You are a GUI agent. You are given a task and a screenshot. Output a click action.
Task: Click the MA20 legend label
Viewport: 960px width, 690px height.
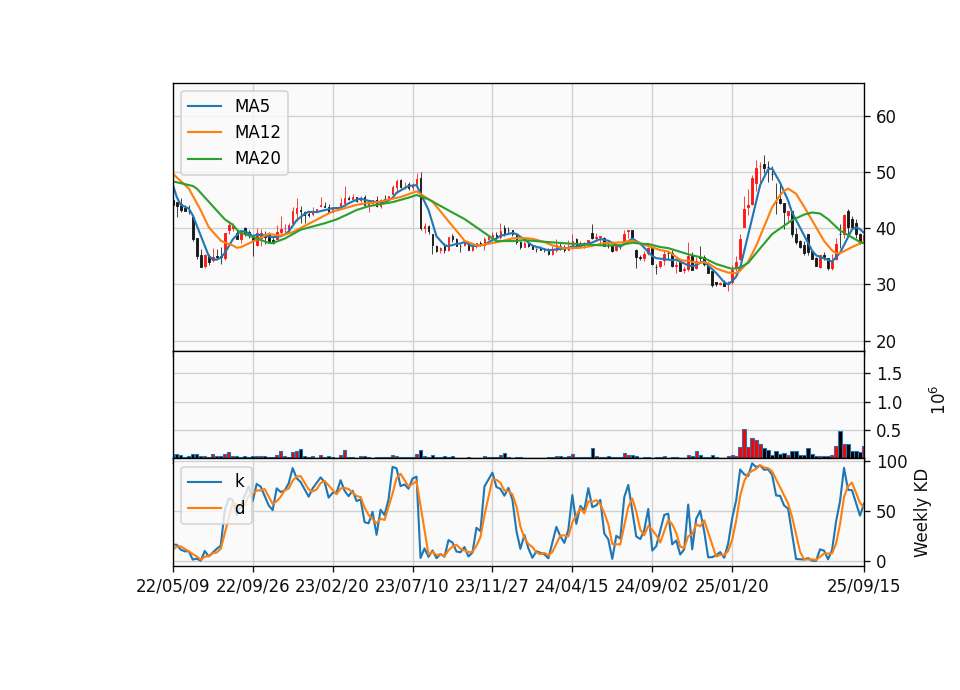click(257, 158)
